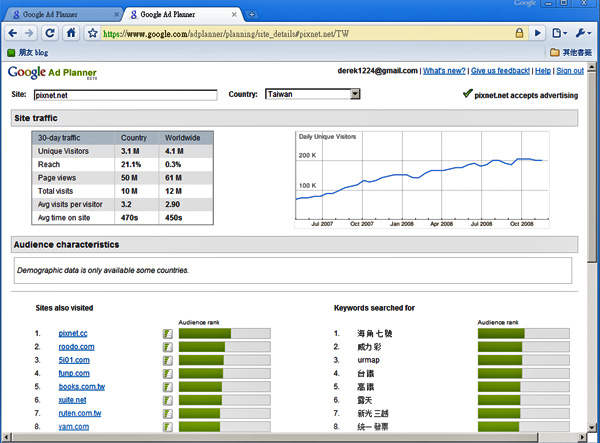Click the green accepts-advertising checkmark
The image size is (600, 443).
tap(467, 93)
